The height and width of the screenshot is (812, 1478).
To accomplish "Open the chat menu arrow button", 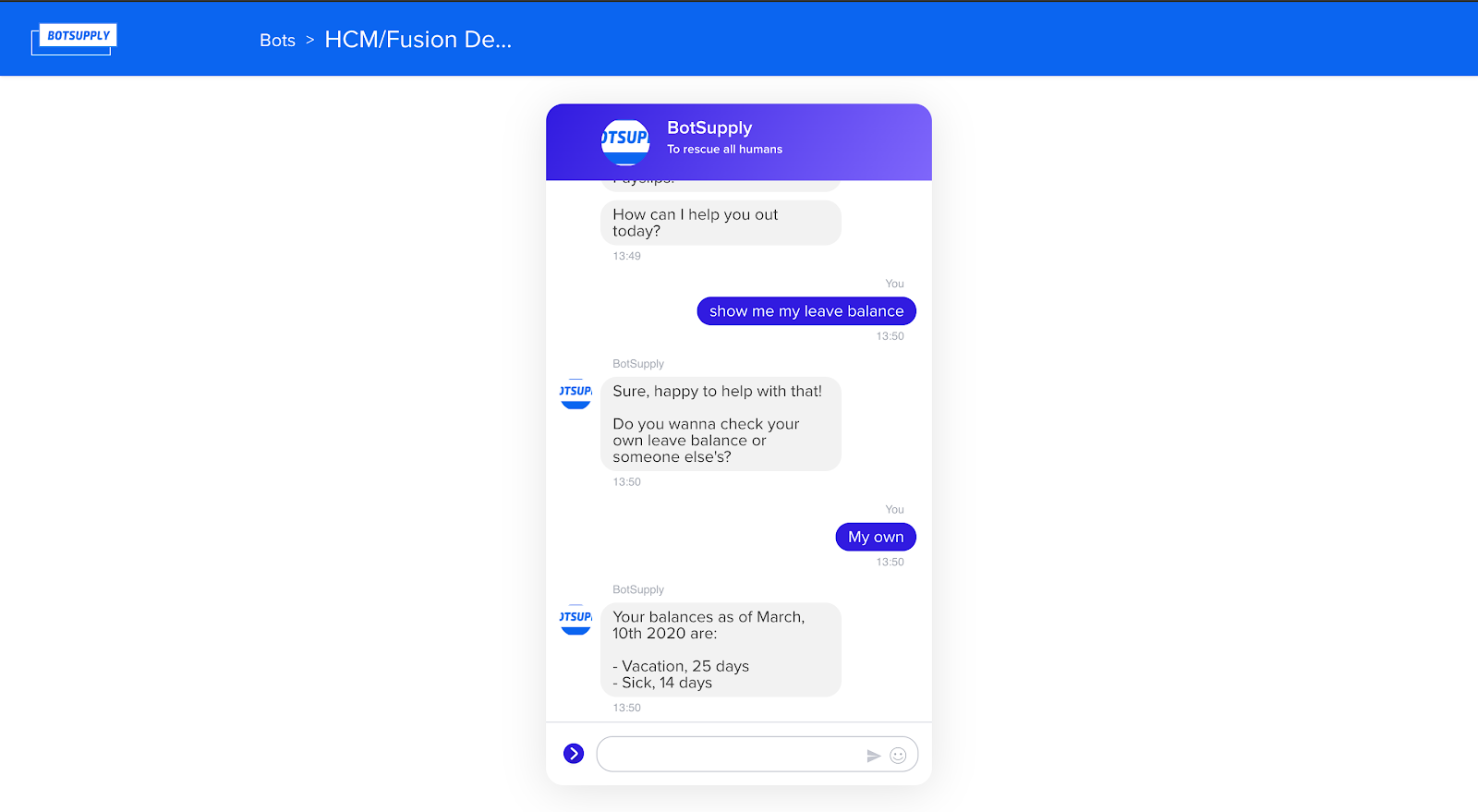I will coord(574,754).
